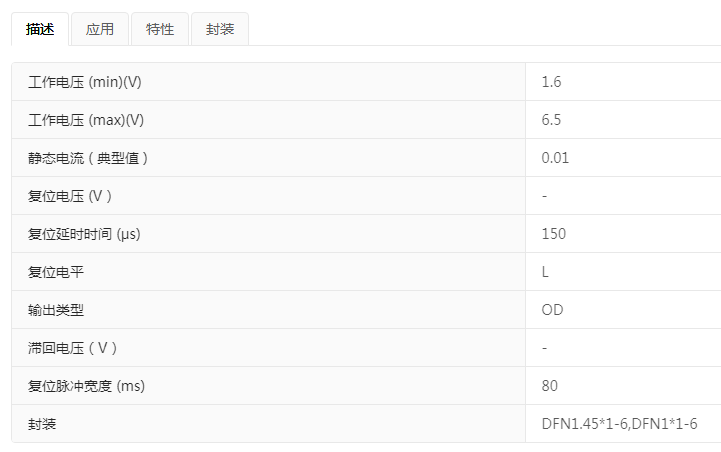This screenshot has width=721, height=452.
Task: Click the 工作电压 (min)(V) row label
Action: [92, 82]
